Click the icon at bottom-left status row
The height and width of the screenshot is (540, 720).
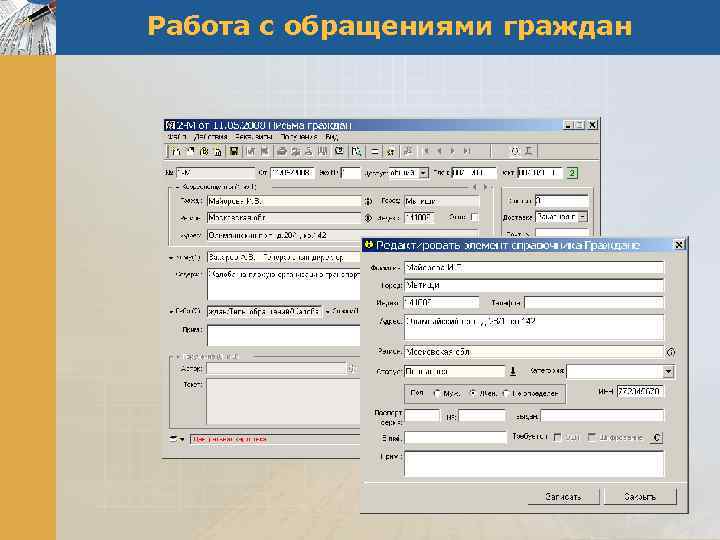pos(173,439)
